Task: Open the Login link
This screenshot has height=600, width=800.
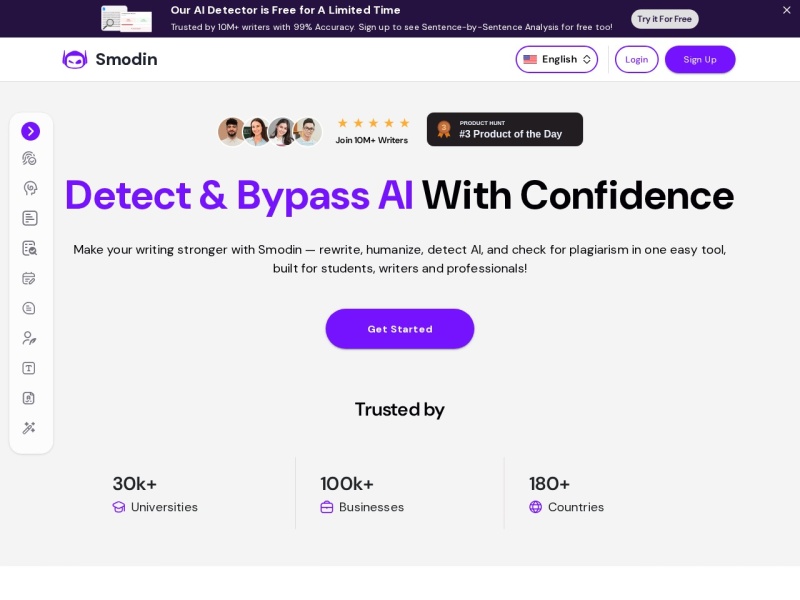Action: 636,59
